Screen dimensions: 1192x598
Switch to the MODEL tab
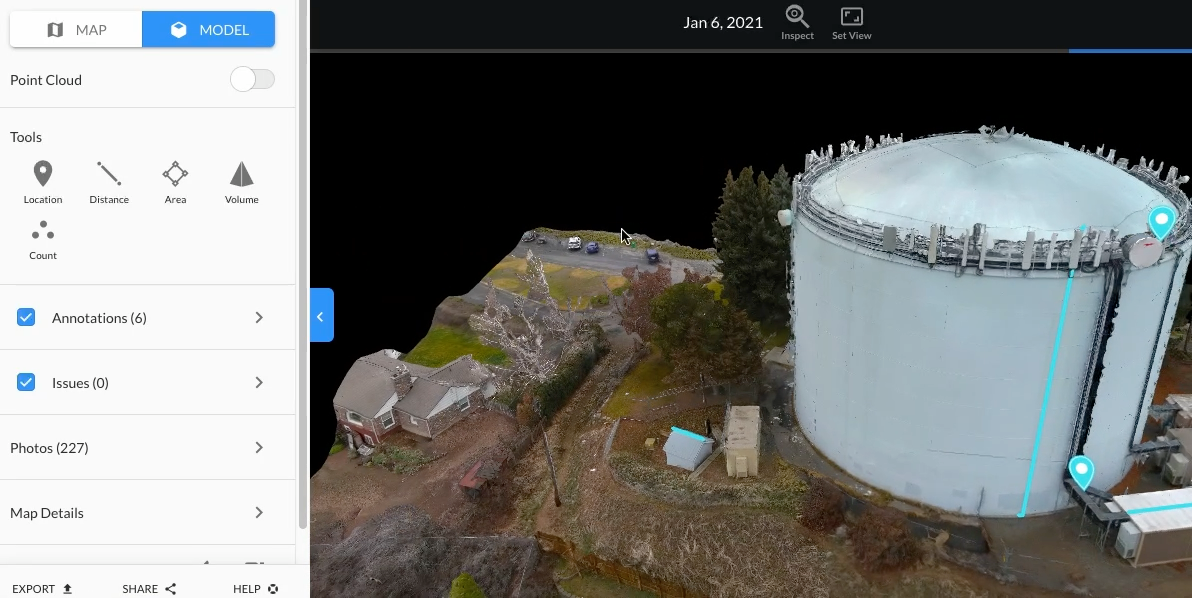point(208,30)
